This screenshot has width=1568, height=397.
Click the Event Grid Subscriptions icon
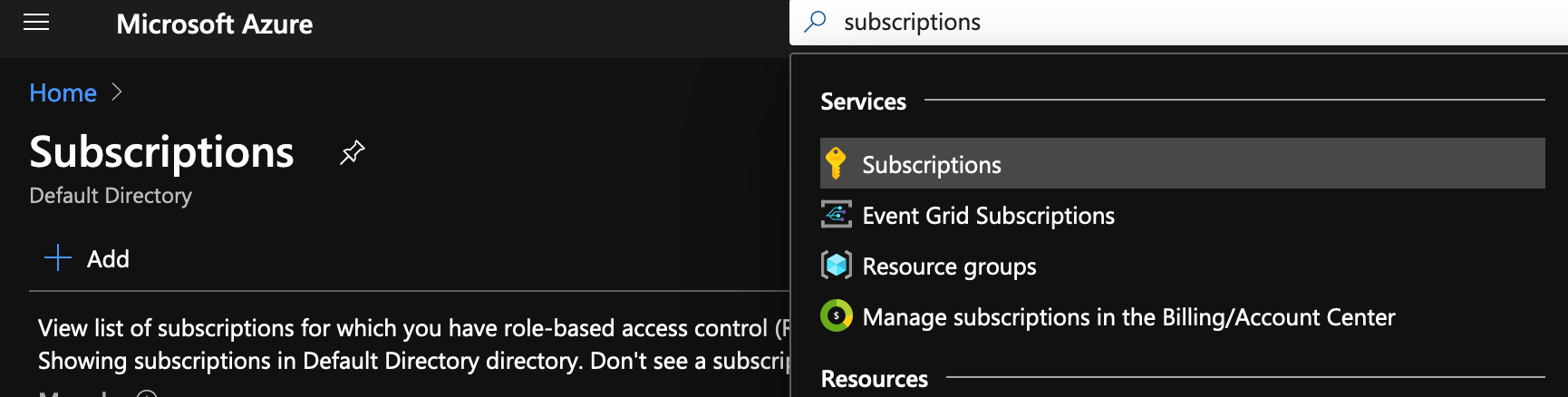coord(836,215)
